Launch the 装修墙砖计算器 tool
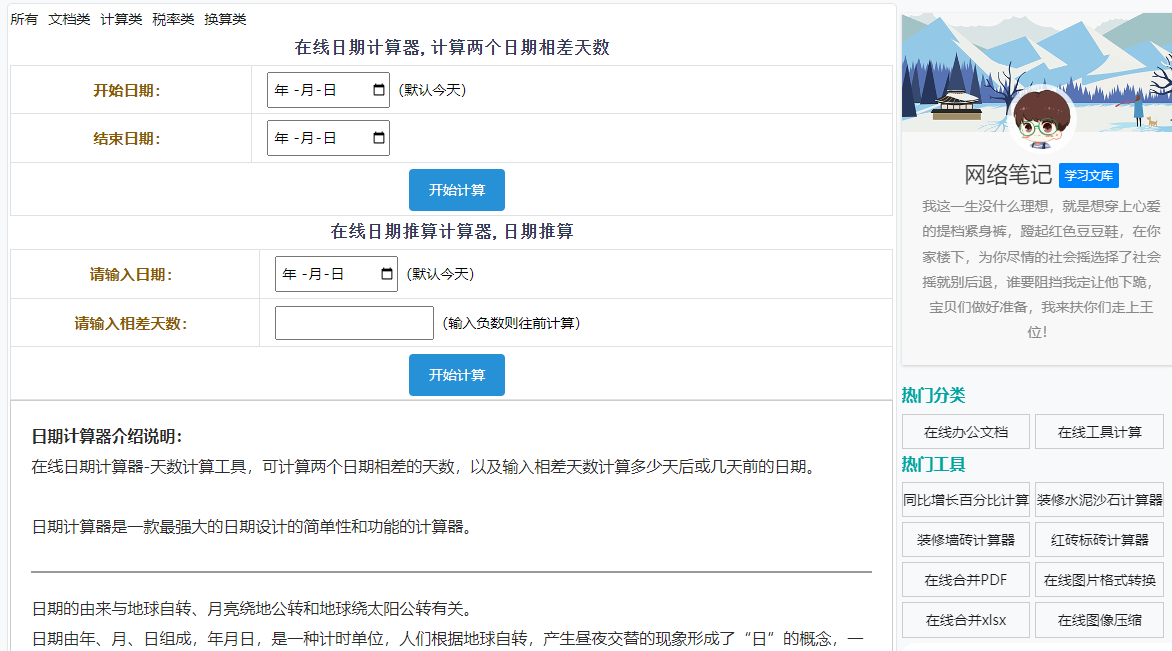The width and height of the screenshot is (1172, 651). pos(965,540)
